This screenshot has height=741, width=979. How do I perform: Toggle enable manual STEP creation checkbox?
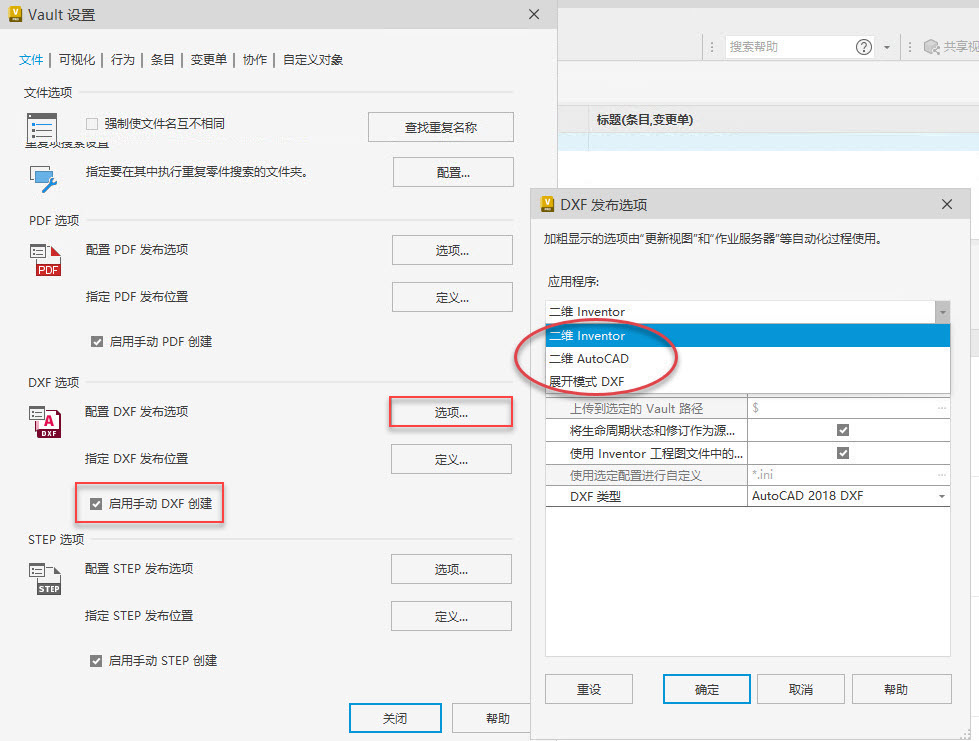click(96, 660)
